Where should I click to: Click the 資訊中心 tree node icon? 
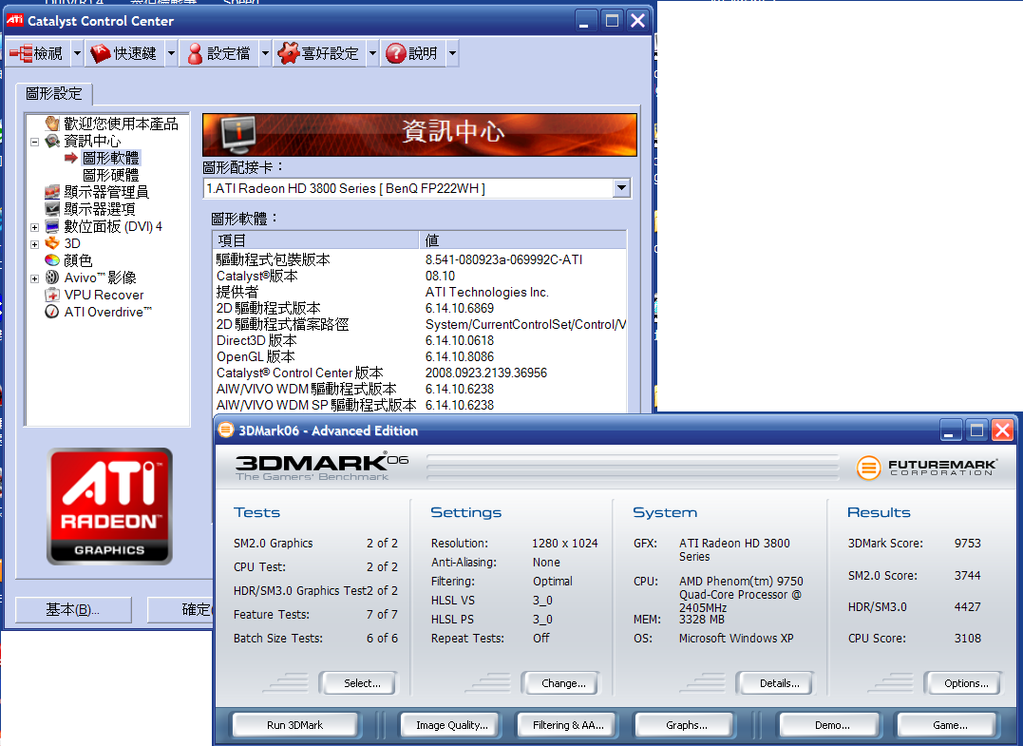point(53,140)
